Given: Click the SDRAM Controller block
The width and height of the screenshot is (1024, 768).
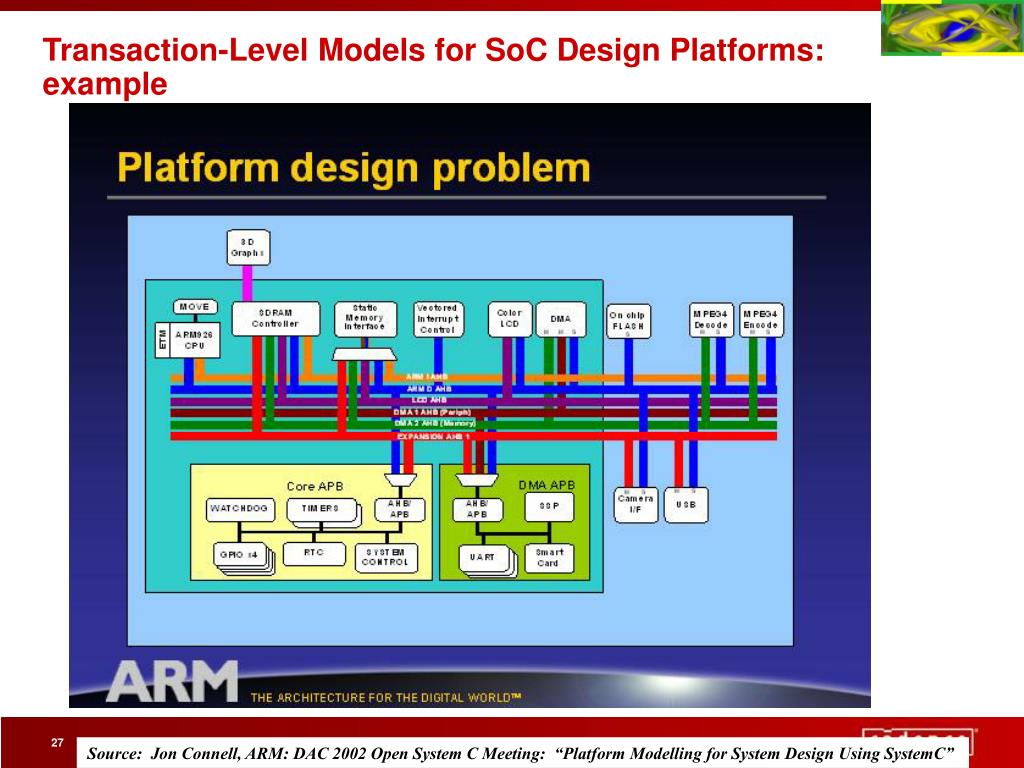Looking at the screenshot, I should pos(276,319).
